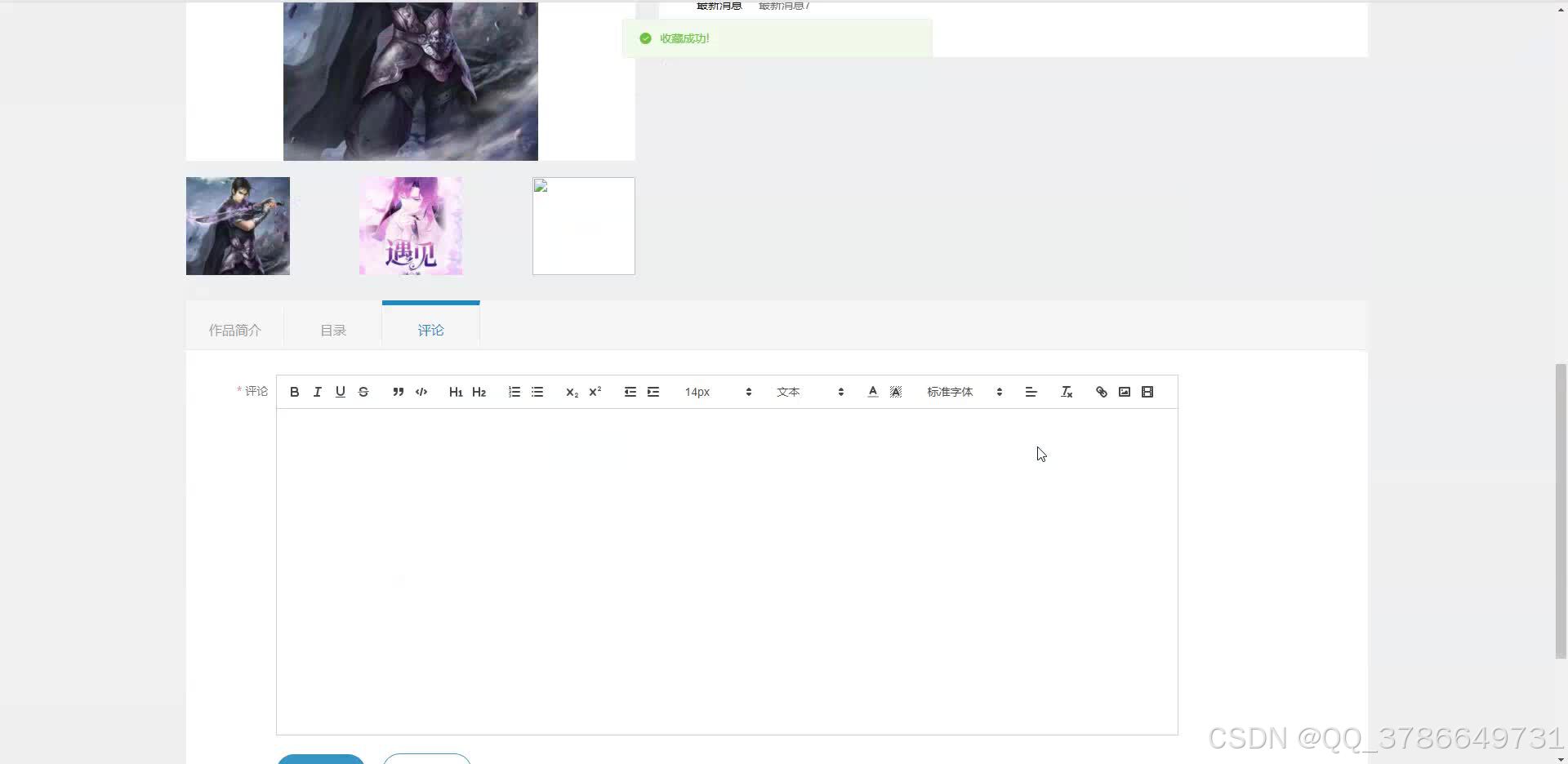
Task: Clear text formatting
Action: click(1067, 392)
